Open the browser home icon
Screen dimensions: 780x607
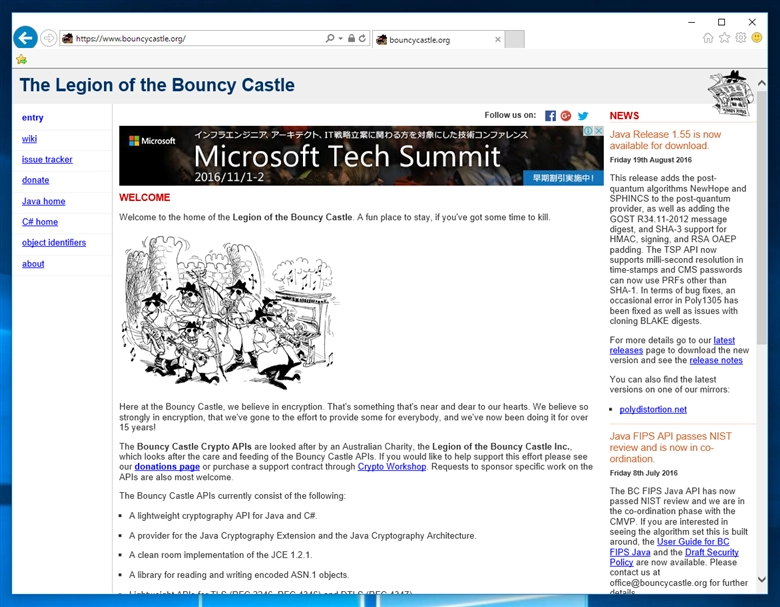pos(708,38)
